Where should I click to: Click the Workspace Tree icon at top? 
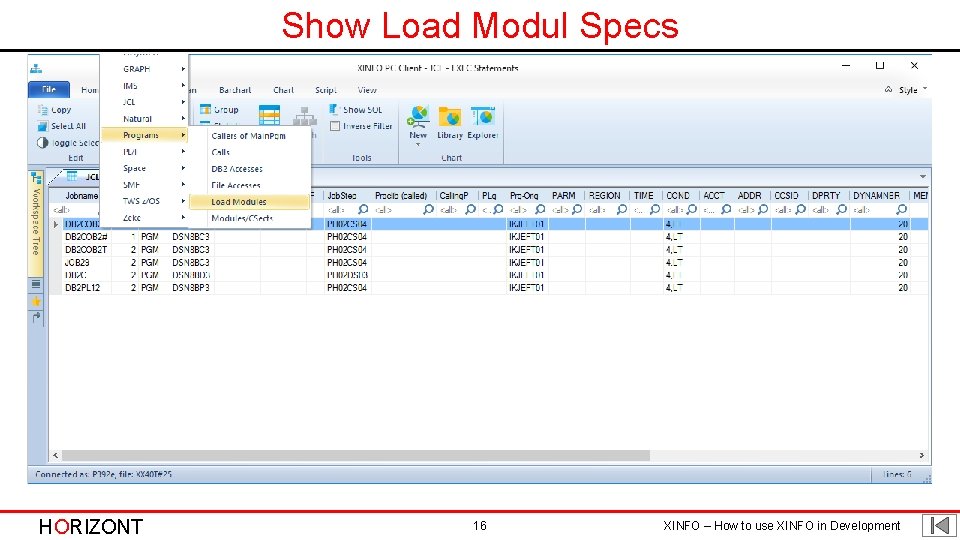click(36, 178)
